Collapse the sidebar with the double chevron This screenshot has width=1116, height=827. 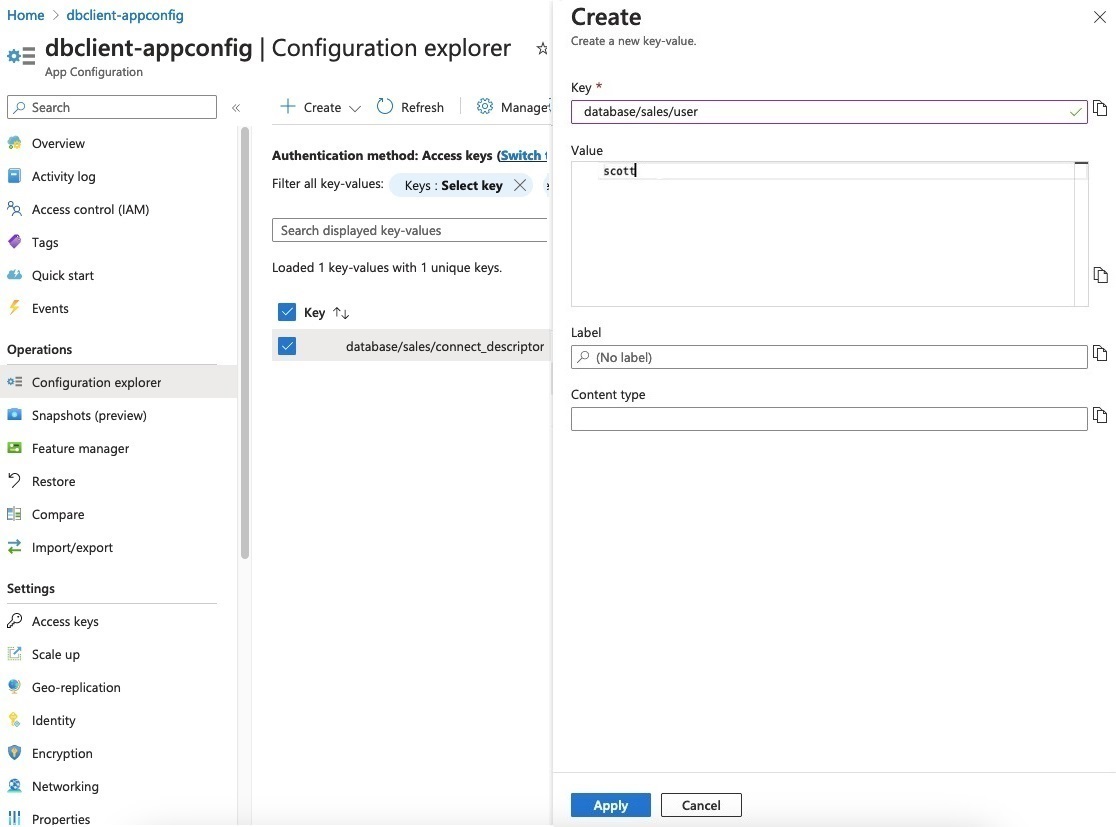236,108
